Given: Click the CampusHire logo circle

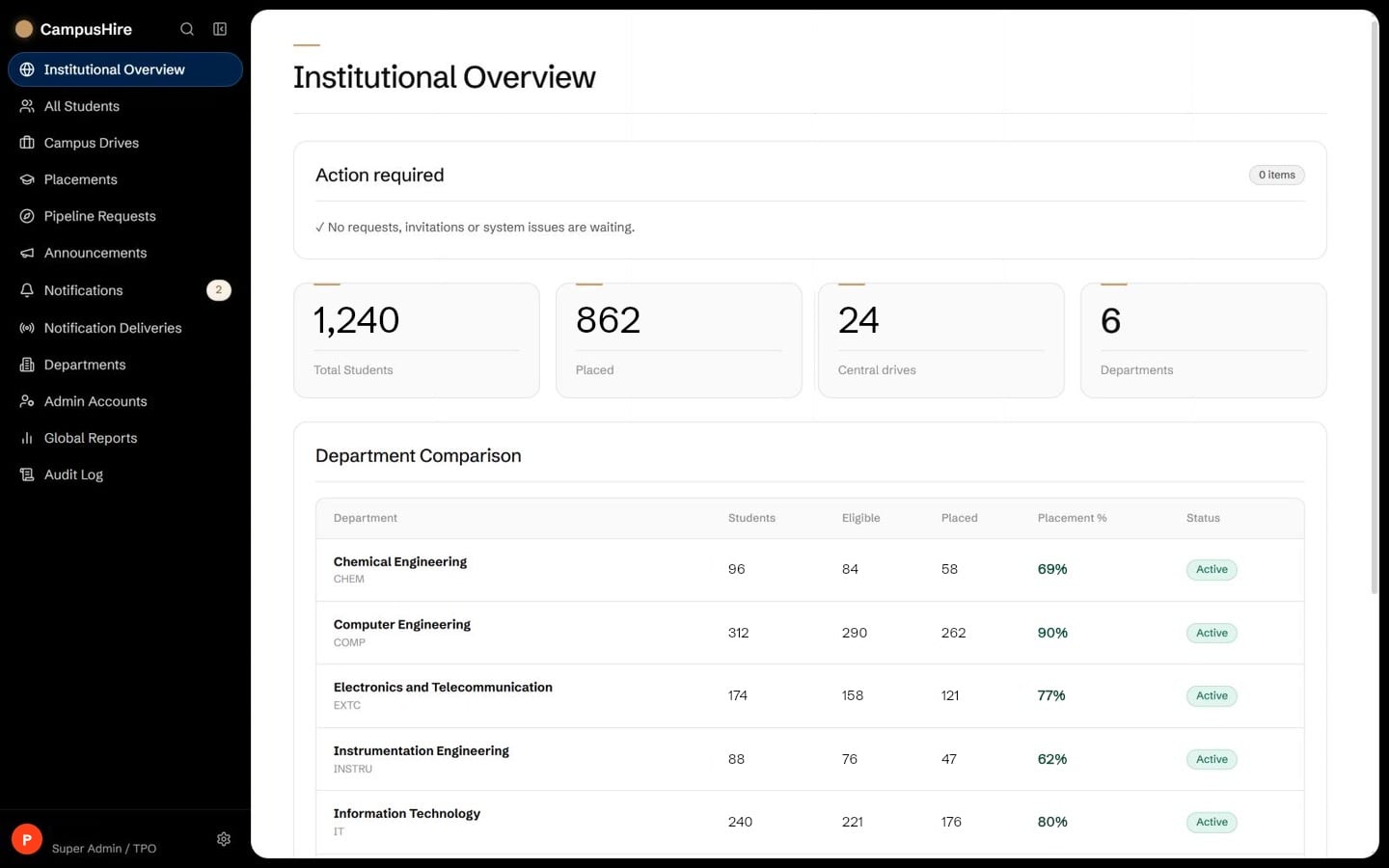Looking at the screenshot, I should [x=24, y=29].
